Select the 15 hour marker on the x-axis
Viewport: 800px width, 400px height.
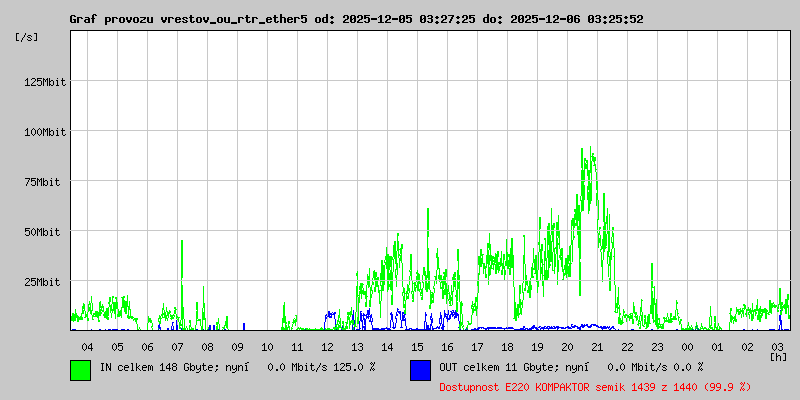pyautogui.click(x=417, y=346)
